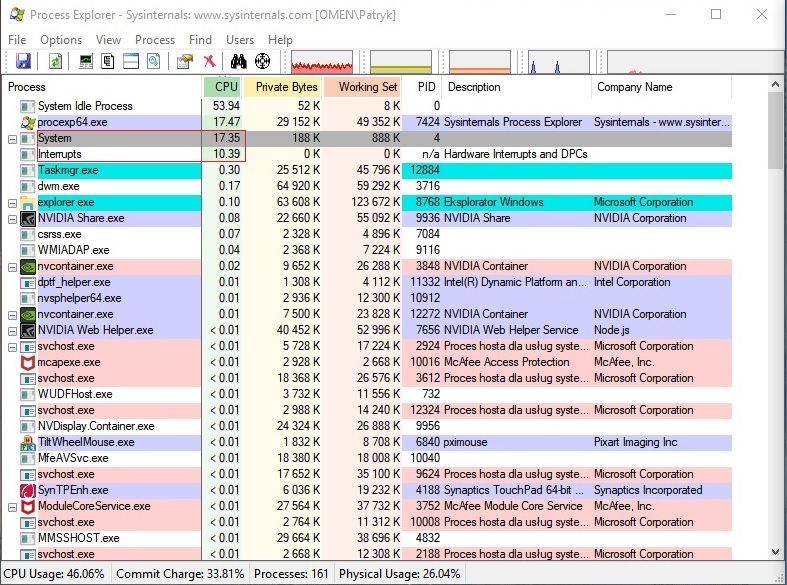Open the blue-spiked I/O mini graph

point(559,62)
